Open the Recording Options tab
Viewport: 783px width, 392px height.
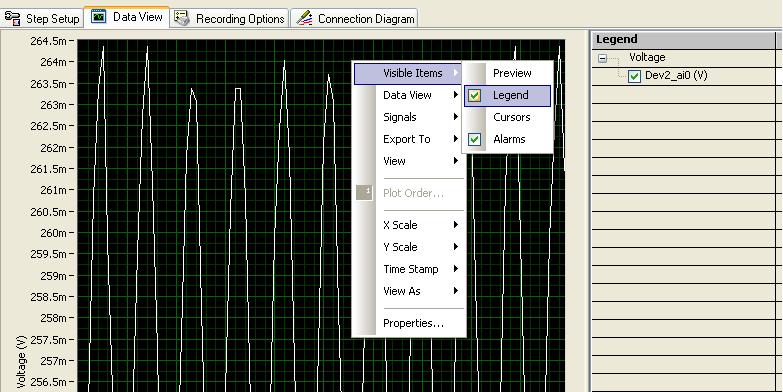230,18
